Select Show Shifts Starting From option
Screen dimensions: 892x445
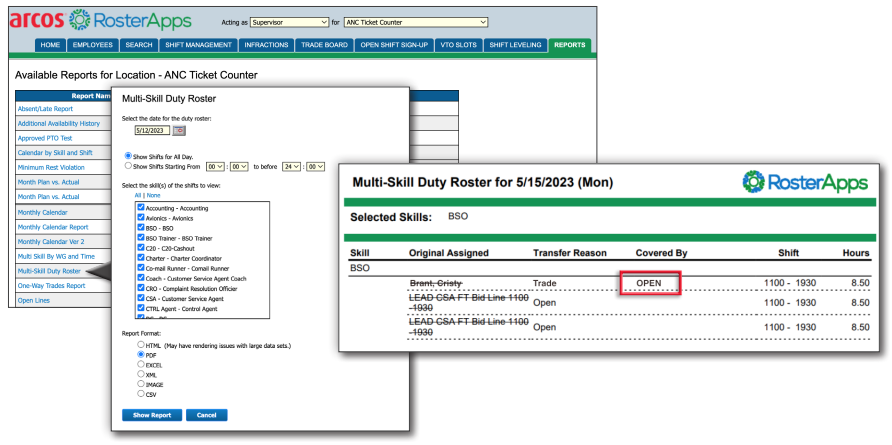pyautogui.click(x=127, y=166)
